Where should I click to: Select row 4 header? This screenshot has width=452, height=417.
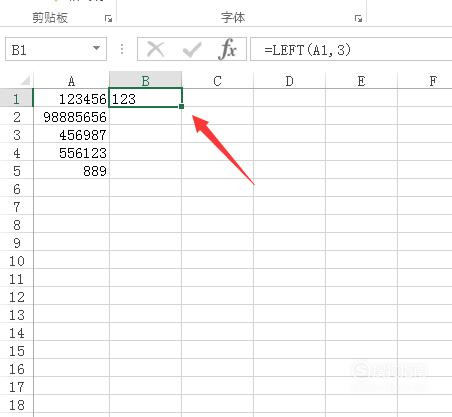(16, 152)
